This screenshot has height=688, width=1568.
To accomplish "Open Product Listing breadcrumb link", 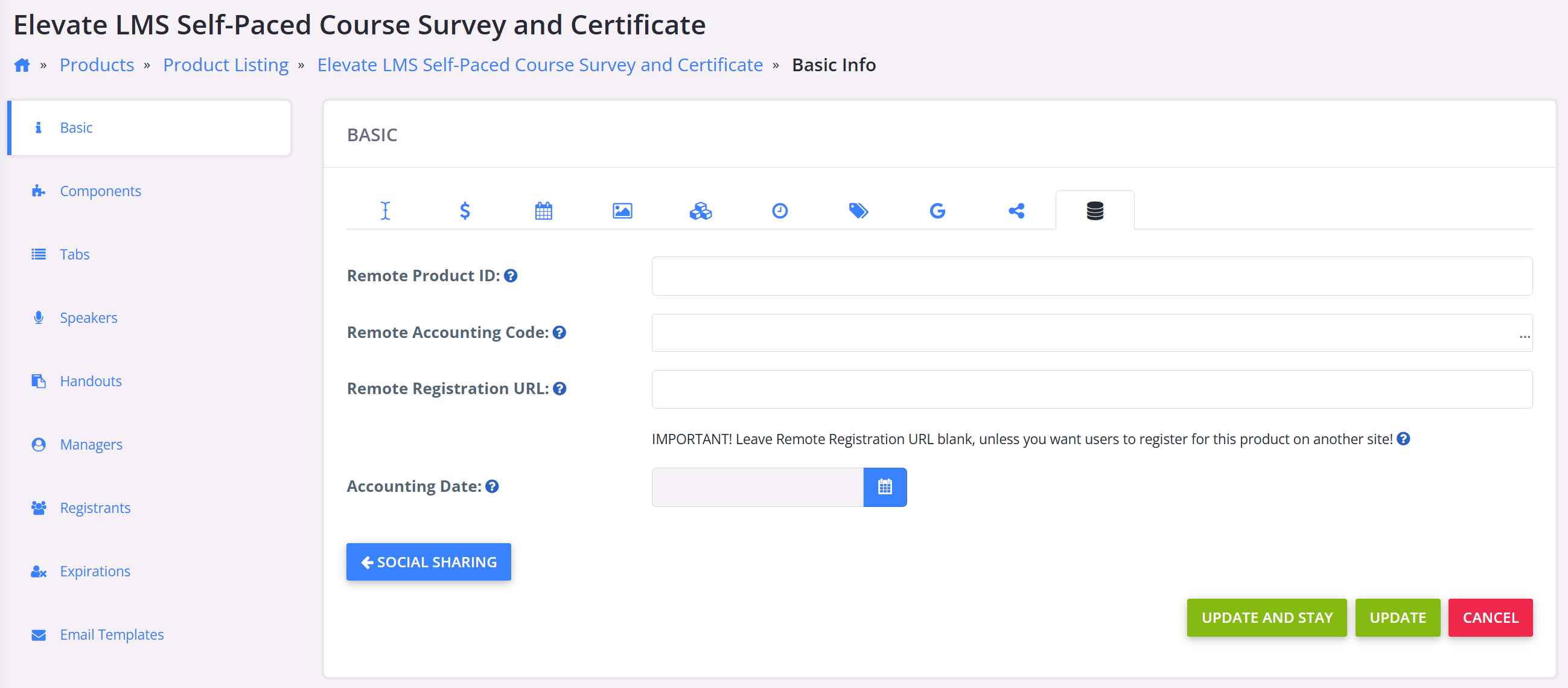I will pos(225,65).
